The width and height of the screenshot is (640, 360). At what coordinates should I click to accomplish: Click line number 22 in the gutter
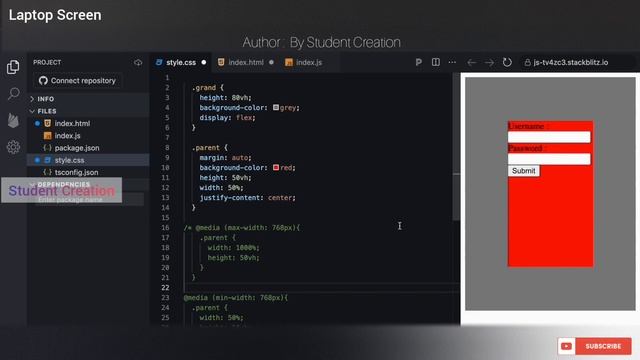tap(165, 287)
